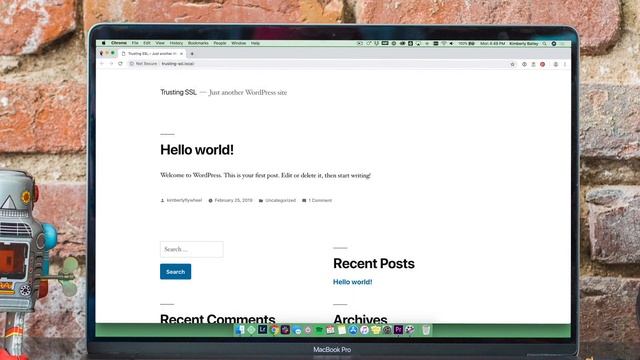Open the History menu
This screenshot has height=360, width=640.
point(176,43)
